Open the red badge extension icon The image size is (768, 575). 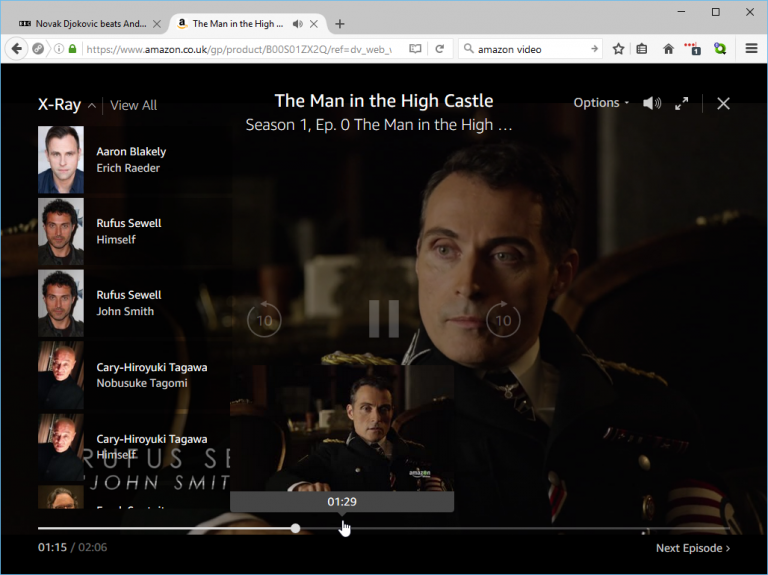[694, 48]
